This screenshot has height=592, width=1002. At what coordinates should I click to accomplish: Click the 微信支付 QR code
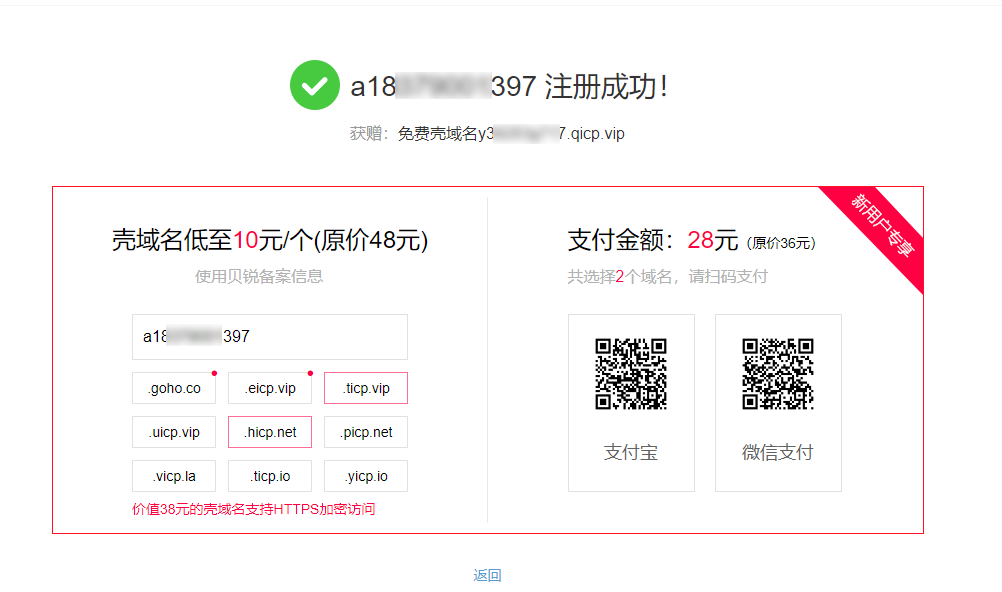[778, 374]
